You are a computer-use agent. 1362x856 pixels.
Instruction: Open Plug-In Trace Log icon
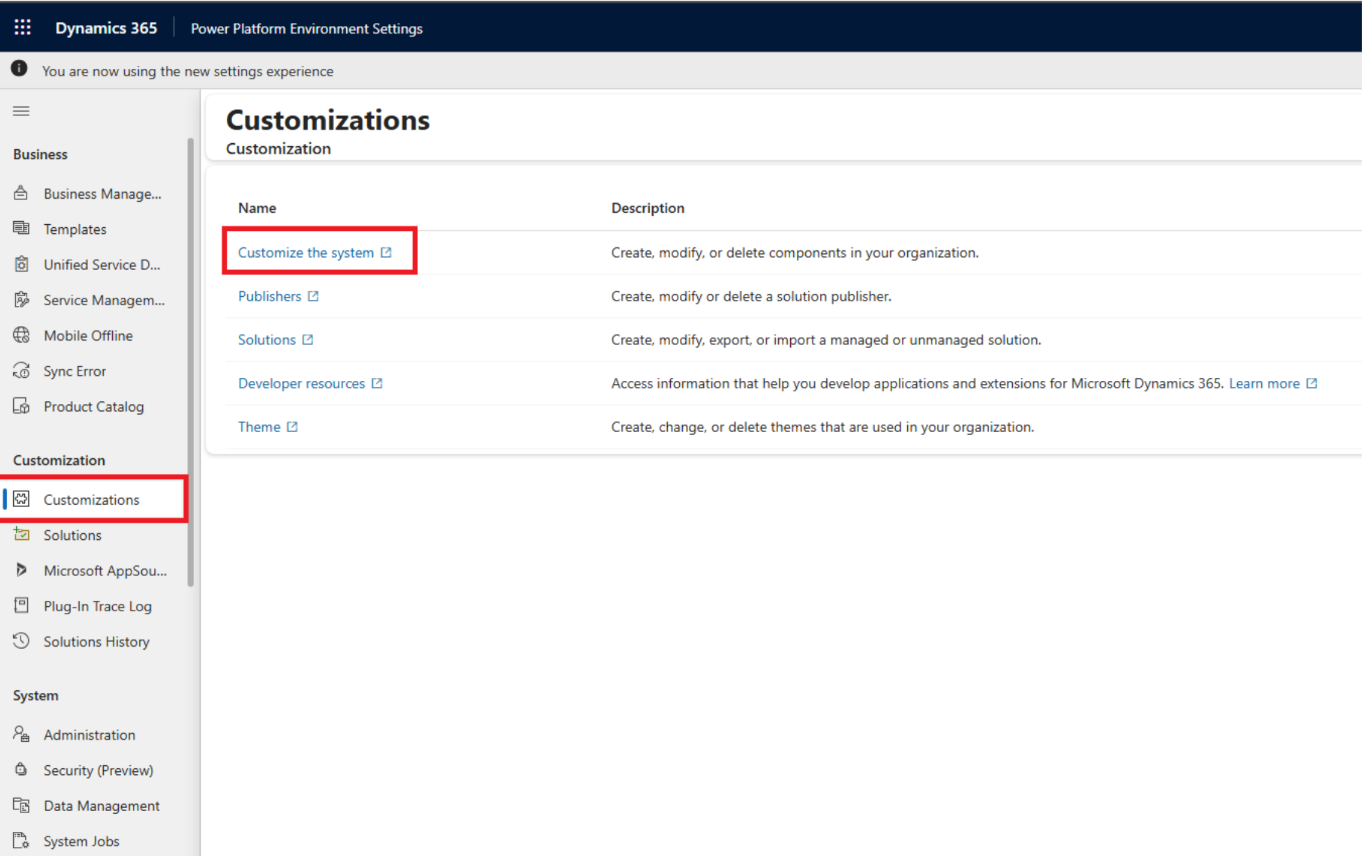coord(21,606)
